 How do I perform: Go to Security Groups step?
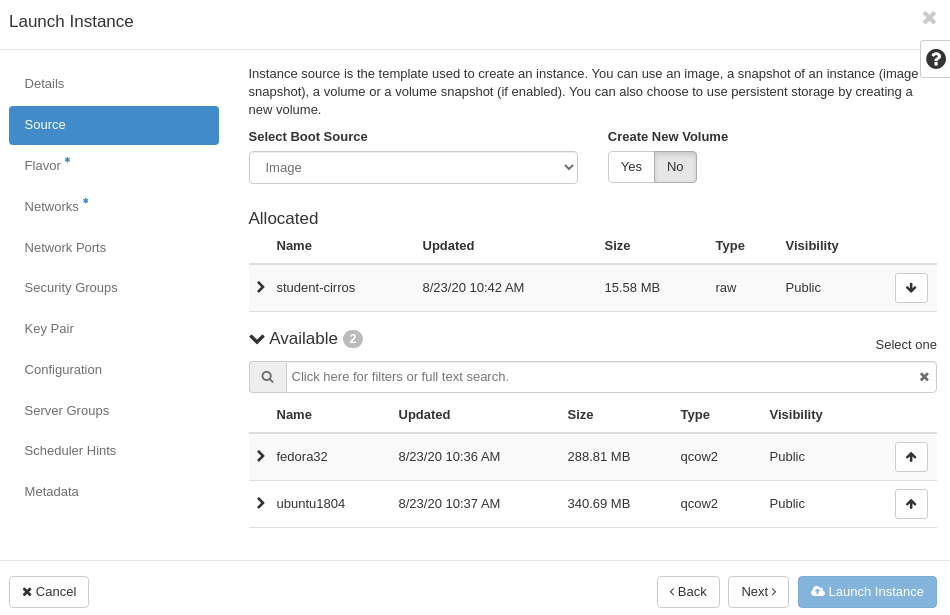tap(114, 288)
